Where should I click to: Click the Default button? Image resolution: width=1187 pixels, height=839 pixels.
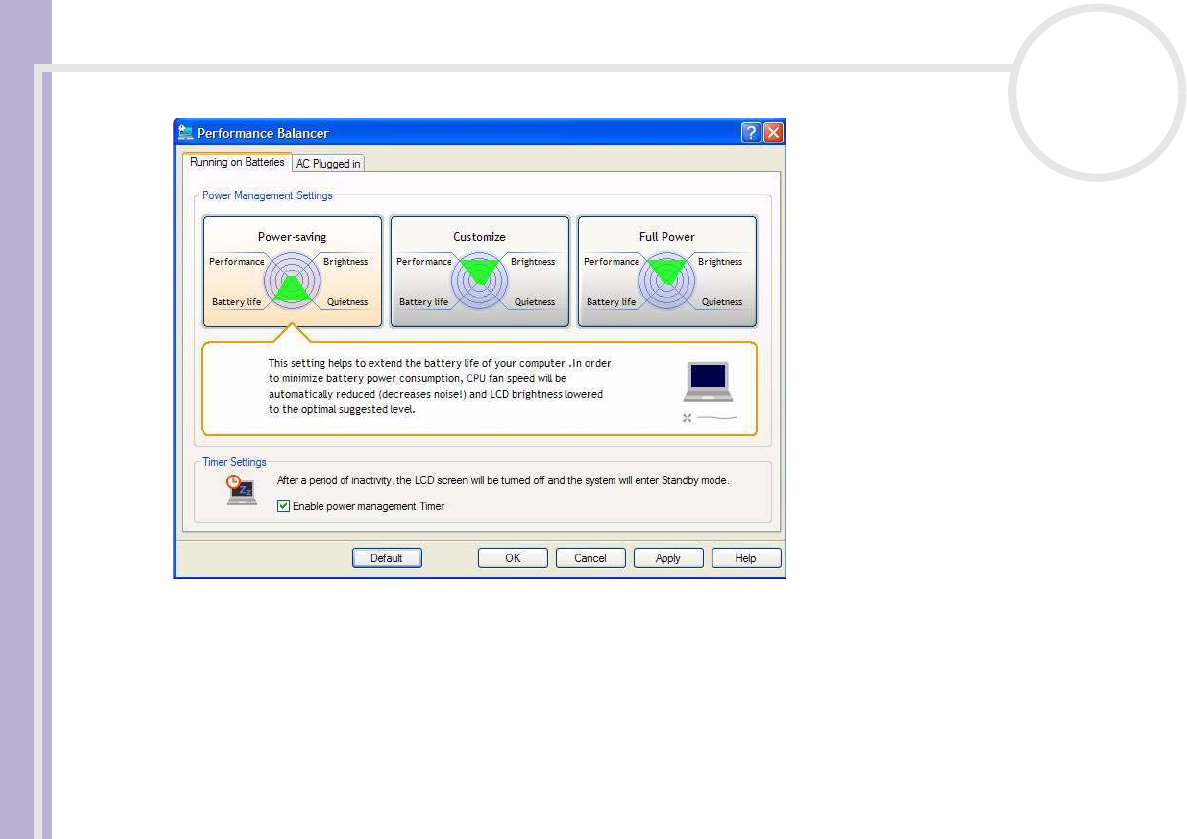pos(387,558)
